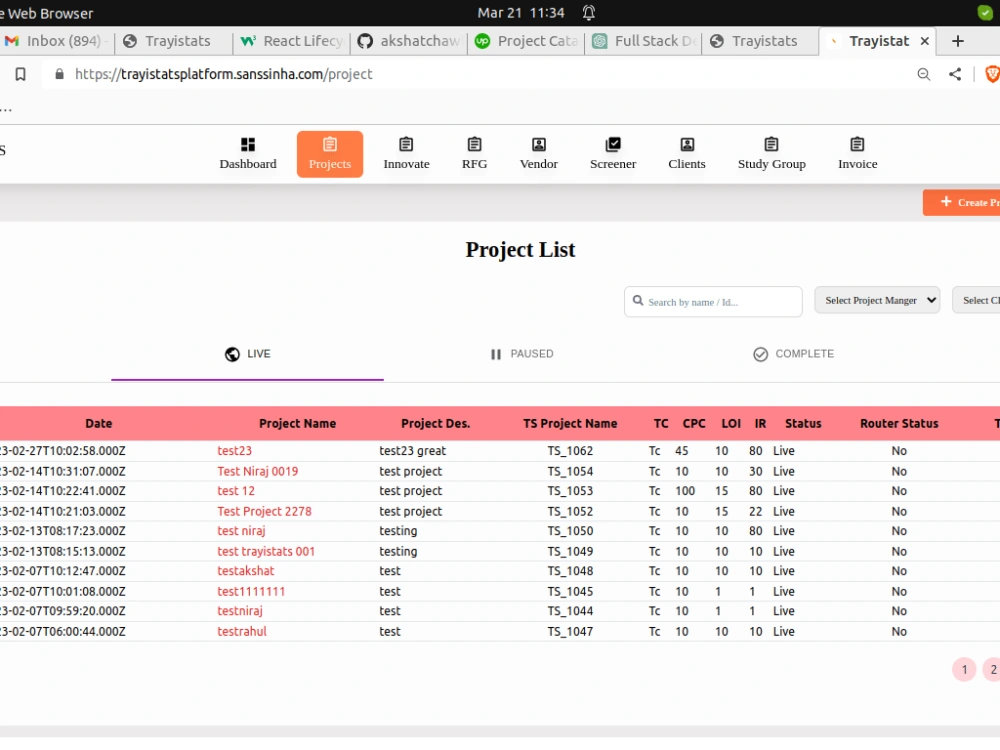Click the share icon in address bar
1000x750 pixels.
[x=955, y=75]
